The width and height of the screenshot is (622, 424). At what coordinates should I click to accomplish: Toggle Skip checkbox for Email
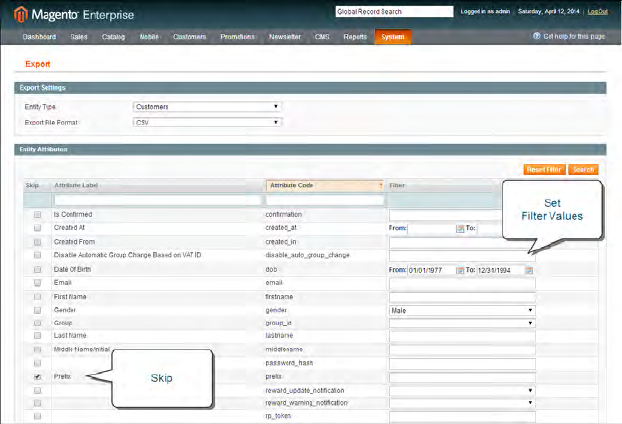[x=37, y=283]
